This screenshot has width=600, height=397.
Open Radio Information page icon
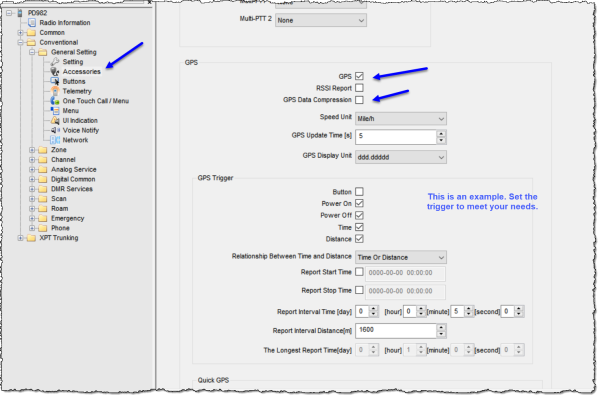click(x=32, y=23)
